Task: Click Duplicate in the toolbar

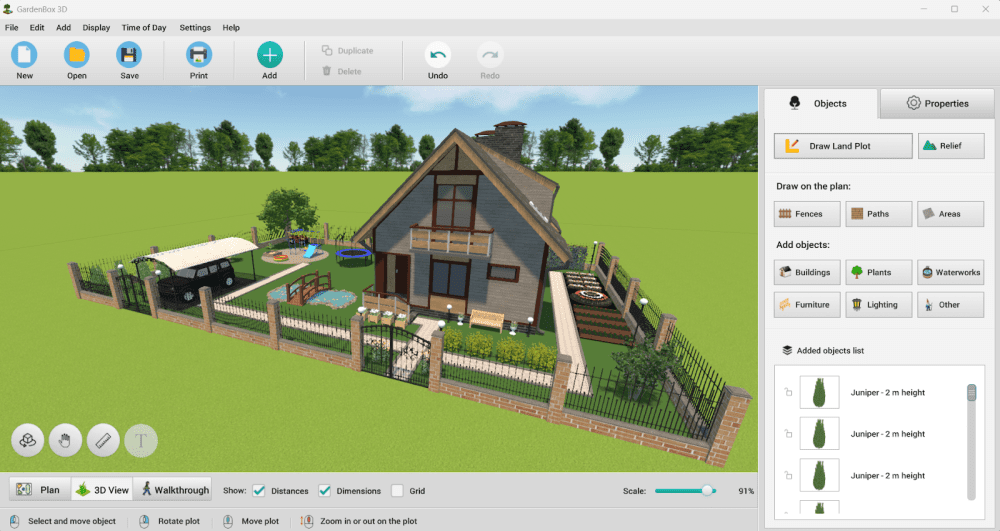Action: pos(348,50)
